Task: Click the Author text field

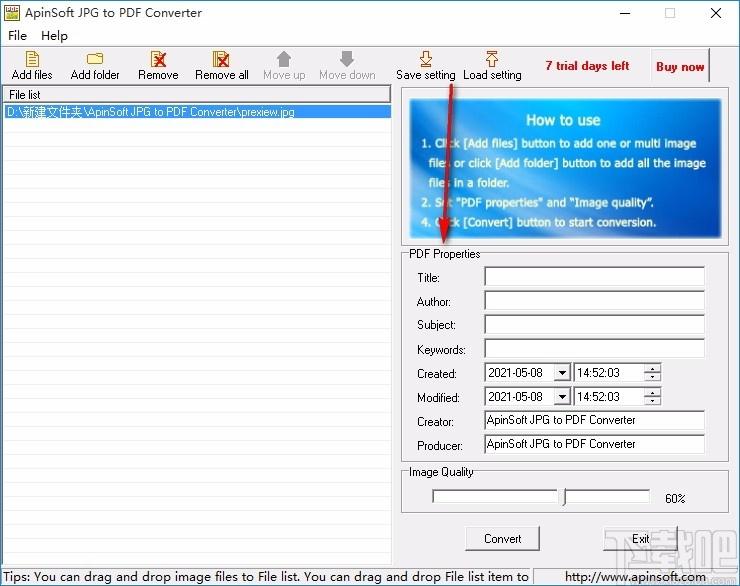Action: coord(594,301)
